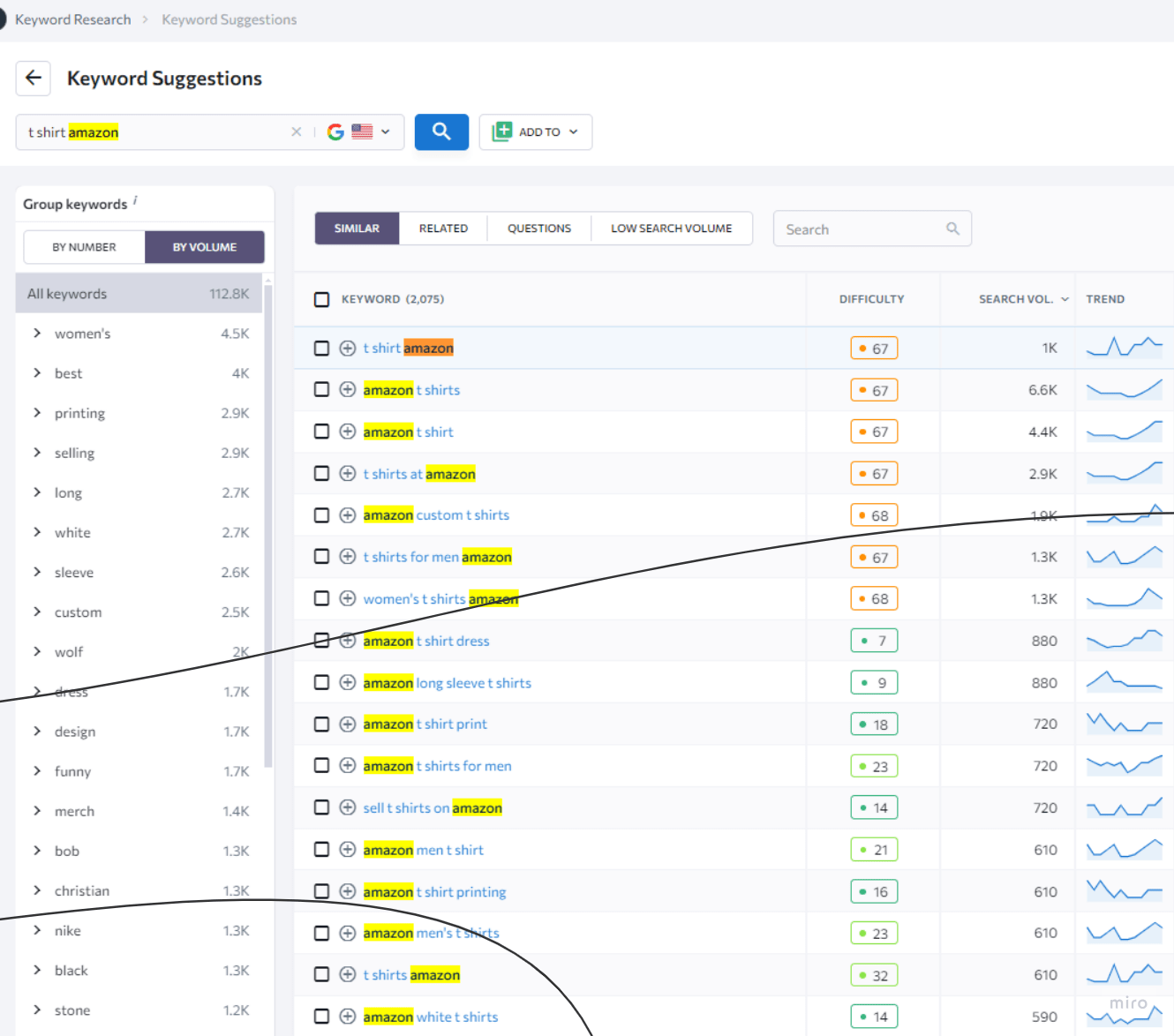The image size is (1174, 1036).
Task: Switch to the Low Search Volume tab
Action: coord(672,228)
